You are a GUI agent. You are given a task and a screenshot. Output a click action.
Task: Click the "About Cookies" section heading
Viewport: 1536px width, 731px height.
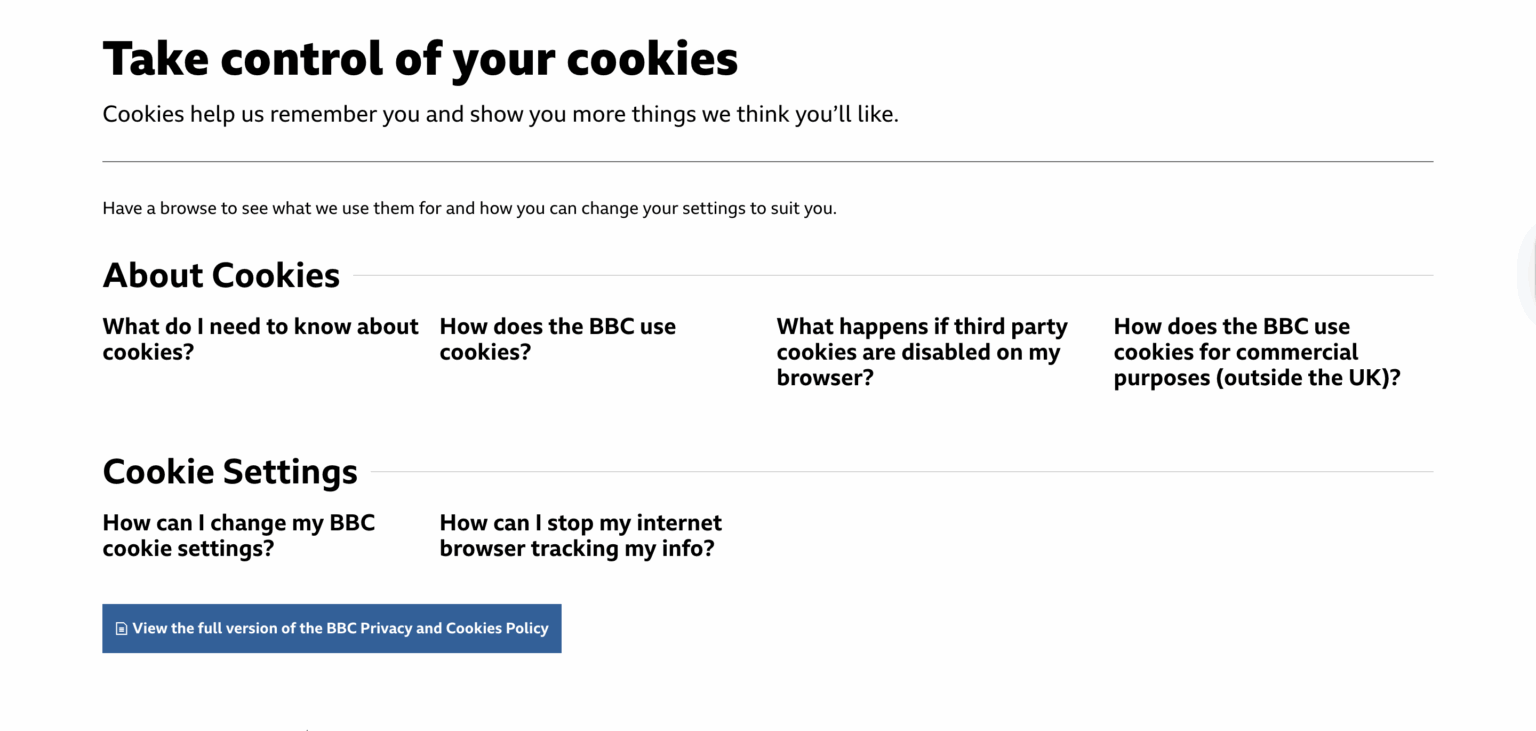point(220,274)
